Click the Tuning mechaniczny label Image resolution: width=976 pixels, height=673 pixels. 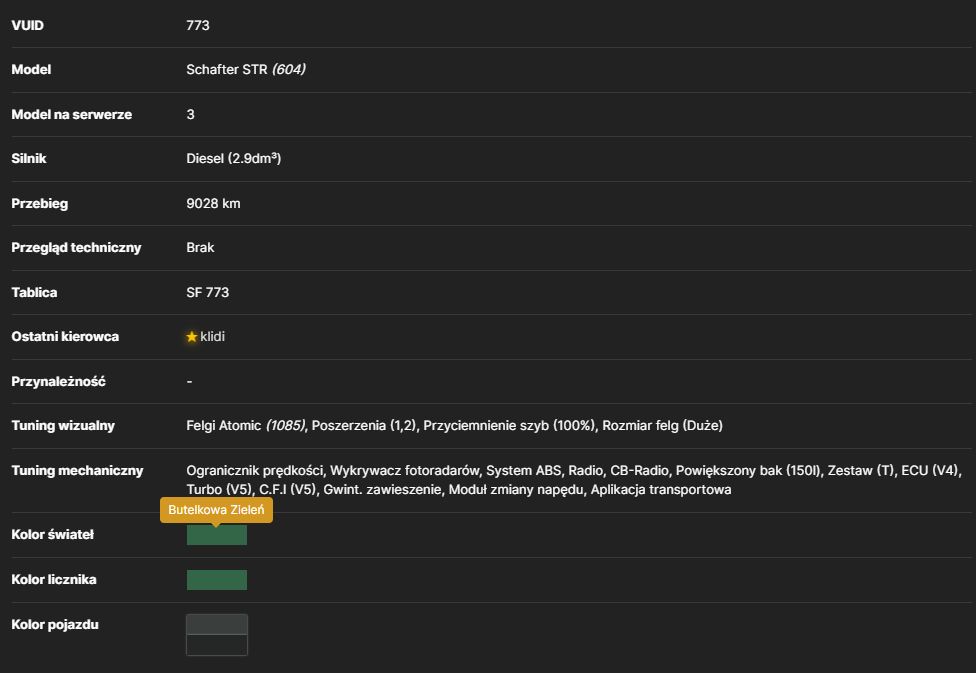pyautogui.click(x=77, y=471)
